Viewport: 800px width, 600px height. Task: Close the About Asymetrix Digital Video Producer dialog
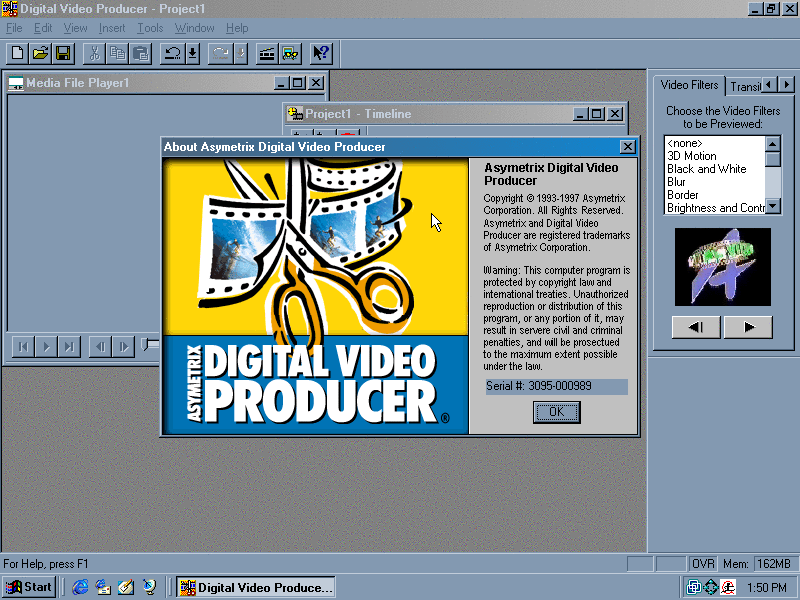coord(628,147)
